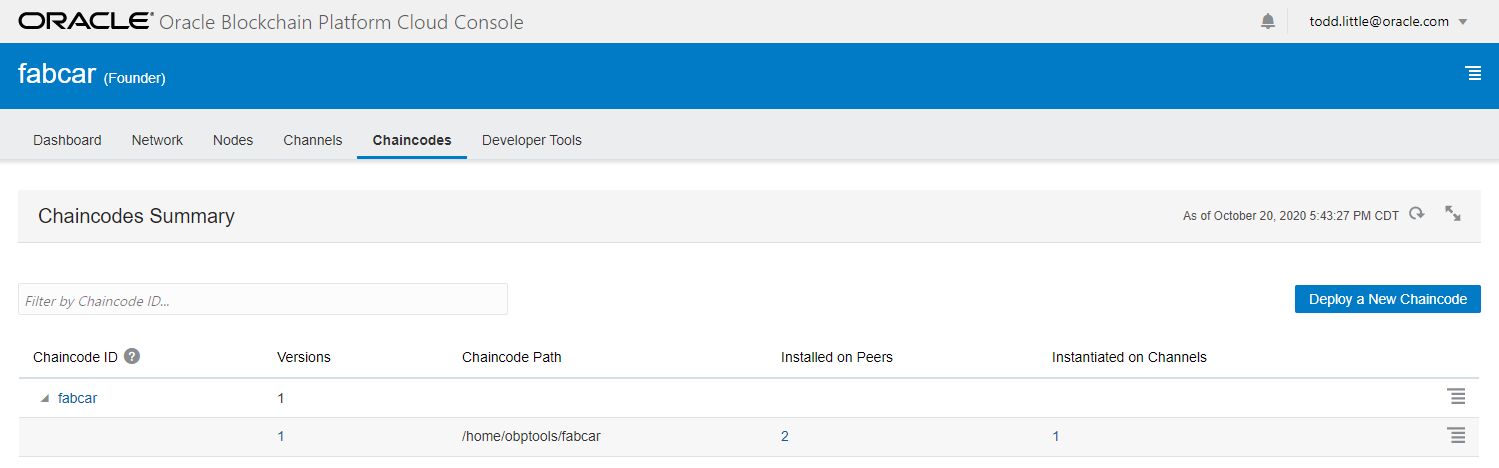This screenshot has height=468, width=1499.
Task: Refresh the Chaincodes Summary data
Action: (x=1416, y=214)
